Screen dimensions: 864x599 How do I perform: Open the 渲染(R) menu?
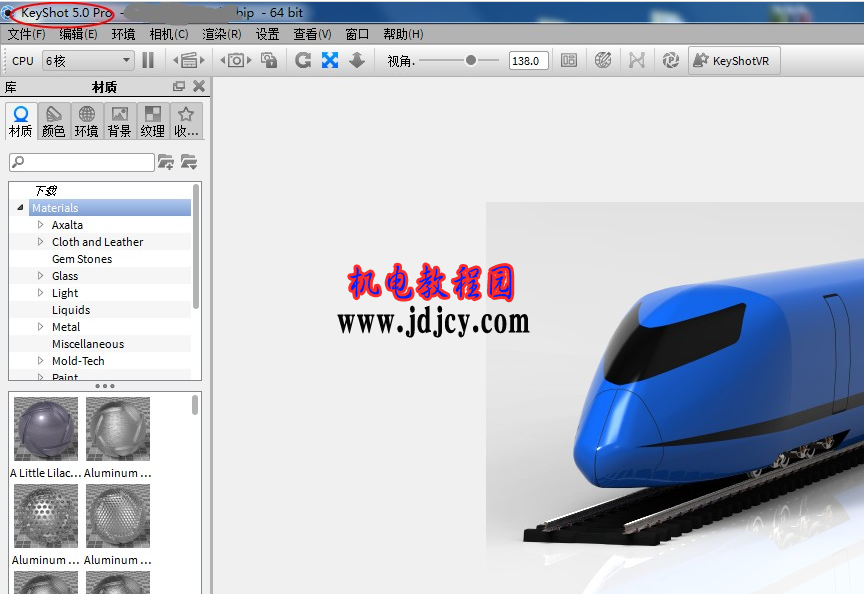coord(222,34)
